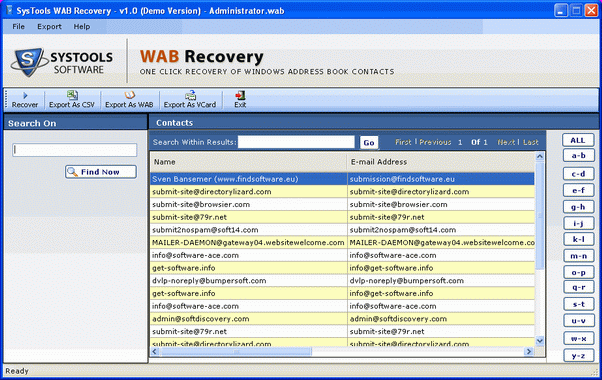Close the WAB Recovery window

tap(591, 10)
